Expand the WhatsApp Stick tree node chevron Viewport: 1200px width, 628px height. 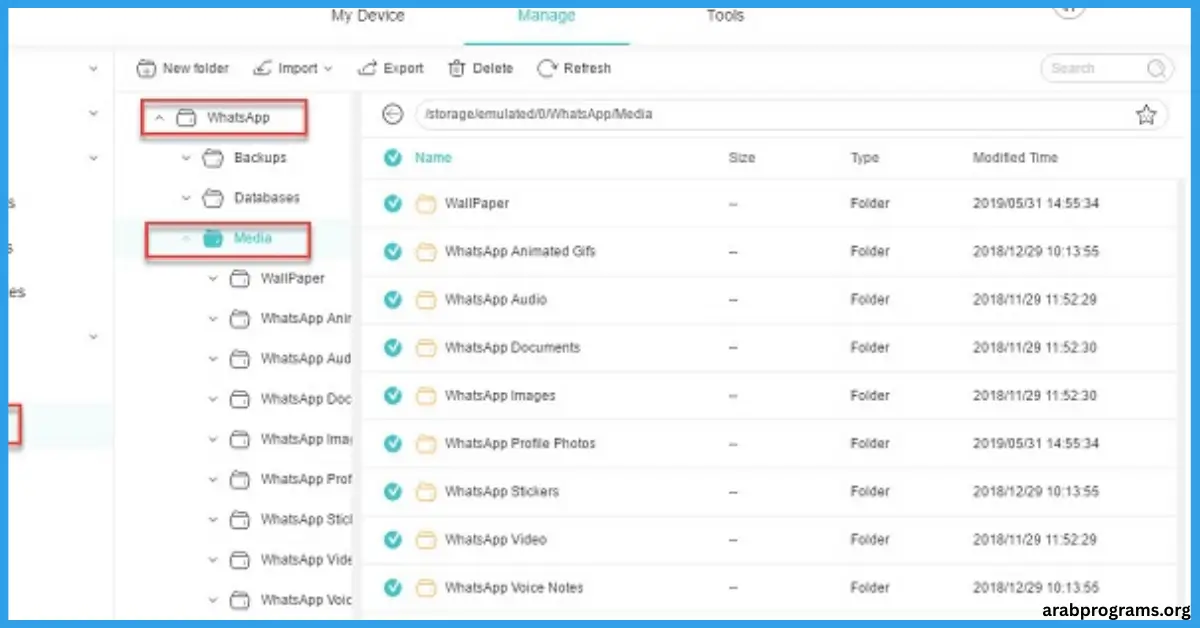click(x=213, y=520)
